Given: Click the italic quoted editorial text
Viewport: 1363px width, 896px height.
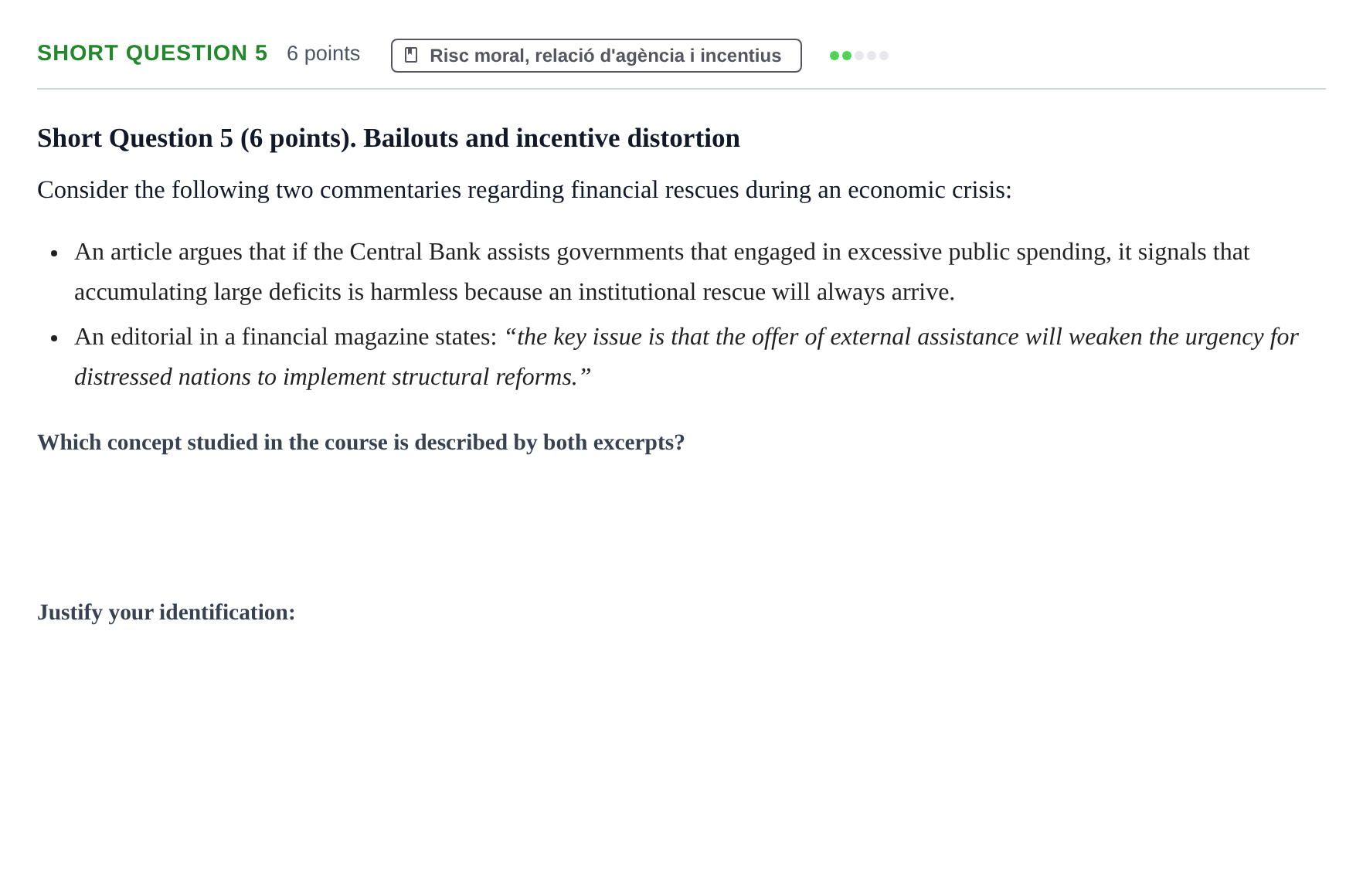Looking at the screenshot, I should click(686, 357).
